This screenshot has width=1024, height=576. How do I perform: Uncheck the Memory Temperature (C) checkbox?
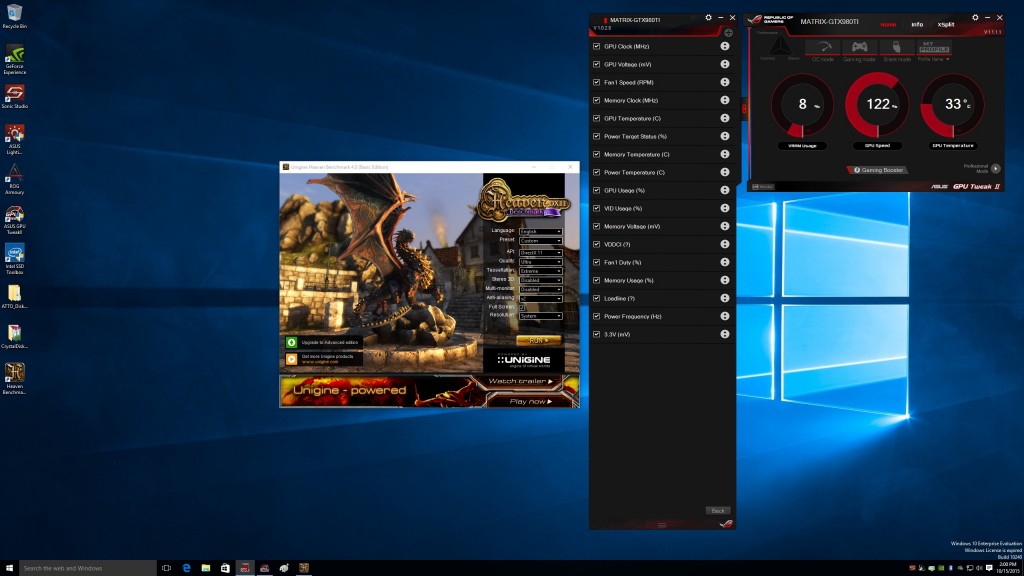[596, 154]
